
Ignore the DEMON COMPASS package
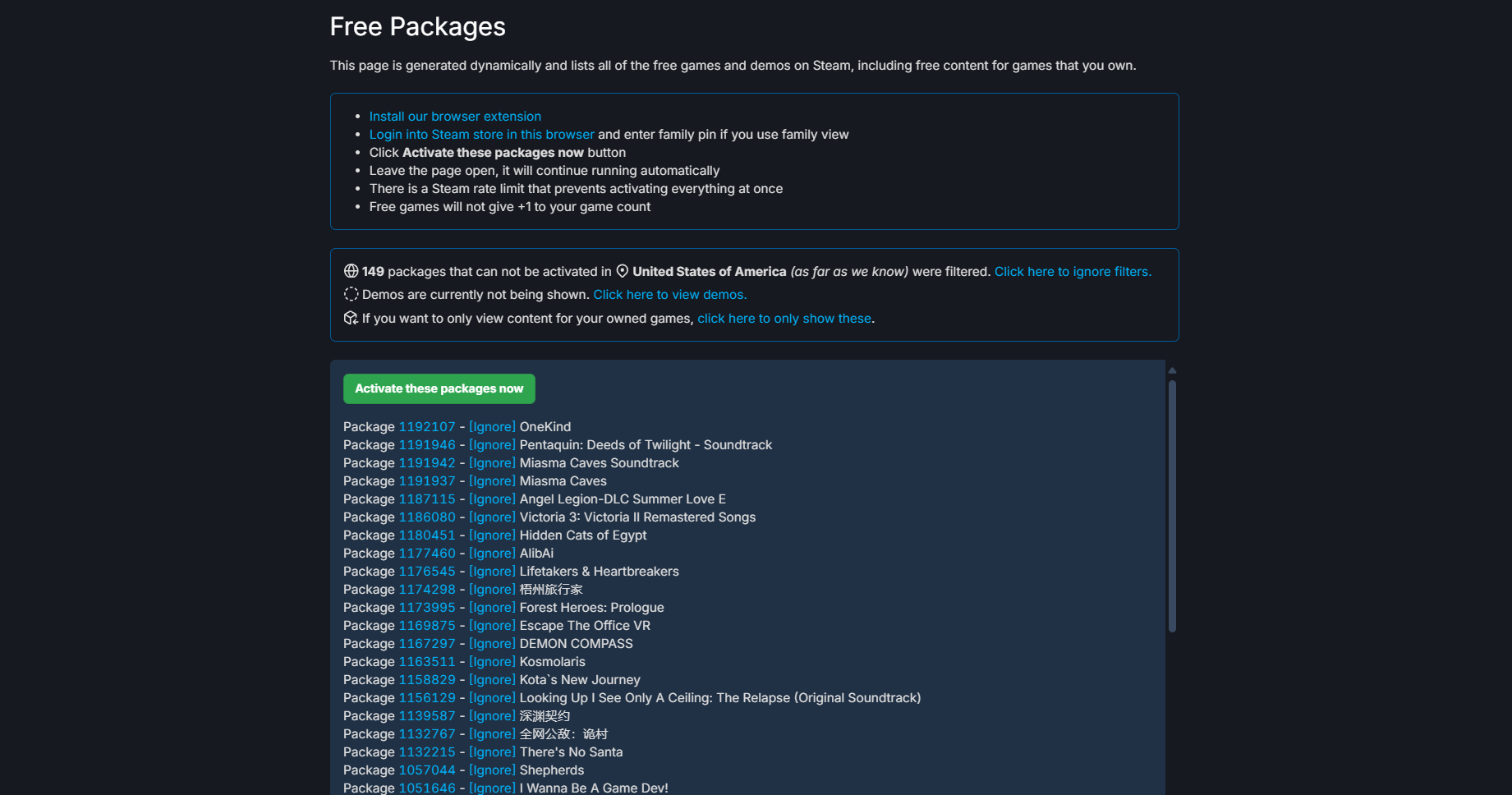pyautogui.click(x=492, y=644)
